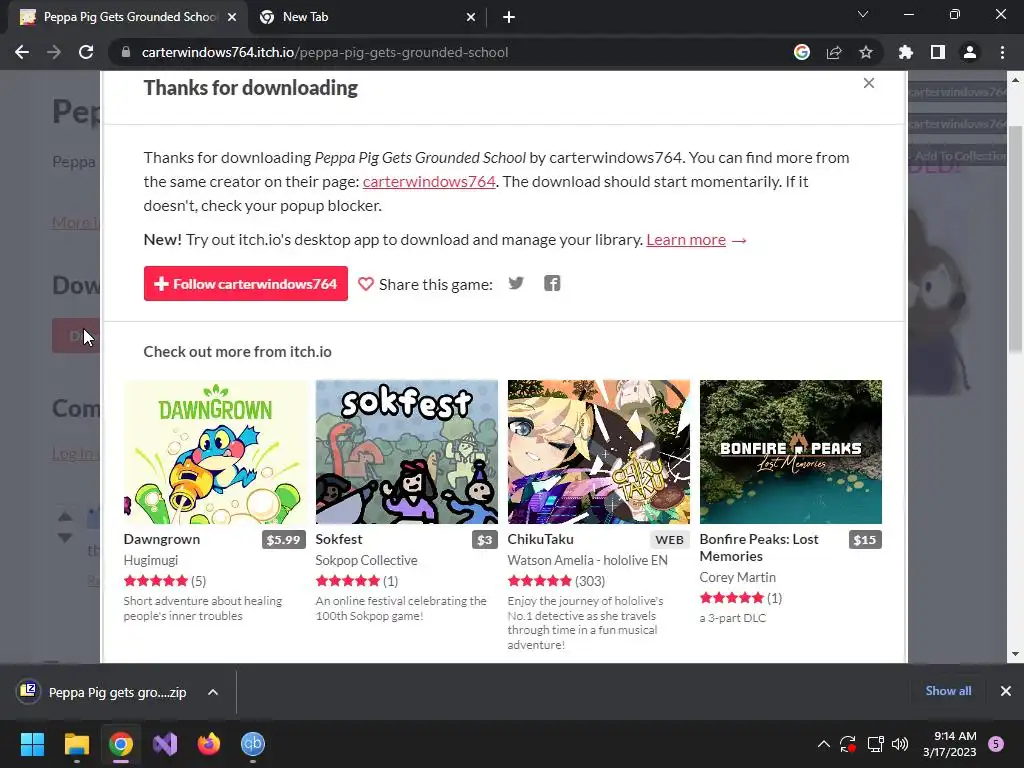Viewport: 1024px width, 768px height.
Task: View site security lock information
Action: click(126, 52)
